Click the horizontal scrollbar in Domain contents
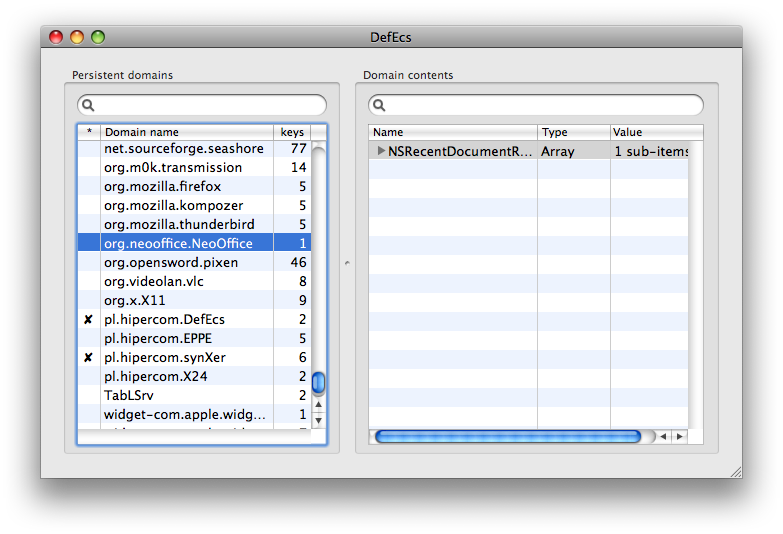The height and width of the screenshot is (534, 783). click(507, 437)
